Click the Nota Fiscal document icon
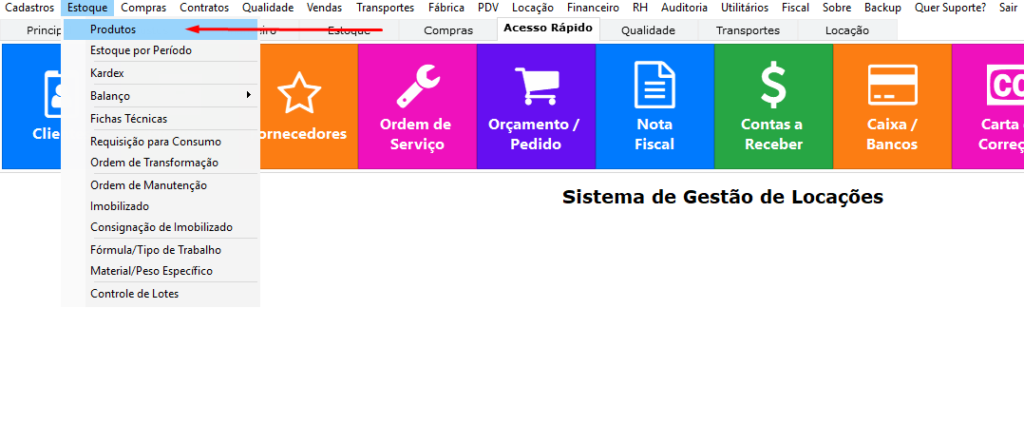 (654, 86)
